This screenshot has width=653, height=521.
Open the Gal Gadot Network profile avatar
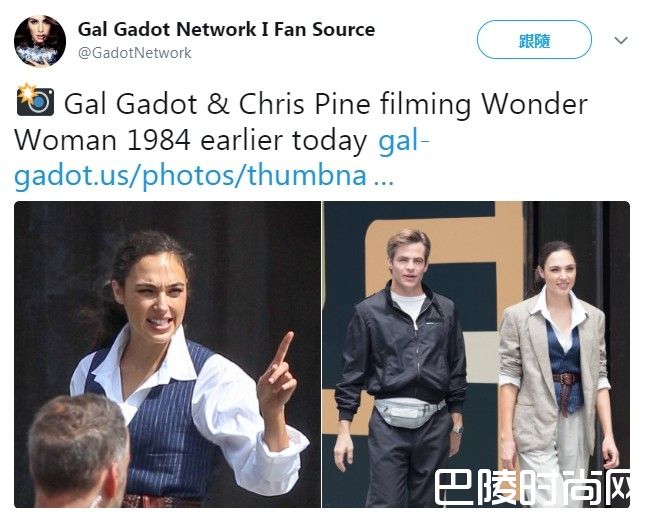point(40,41)
